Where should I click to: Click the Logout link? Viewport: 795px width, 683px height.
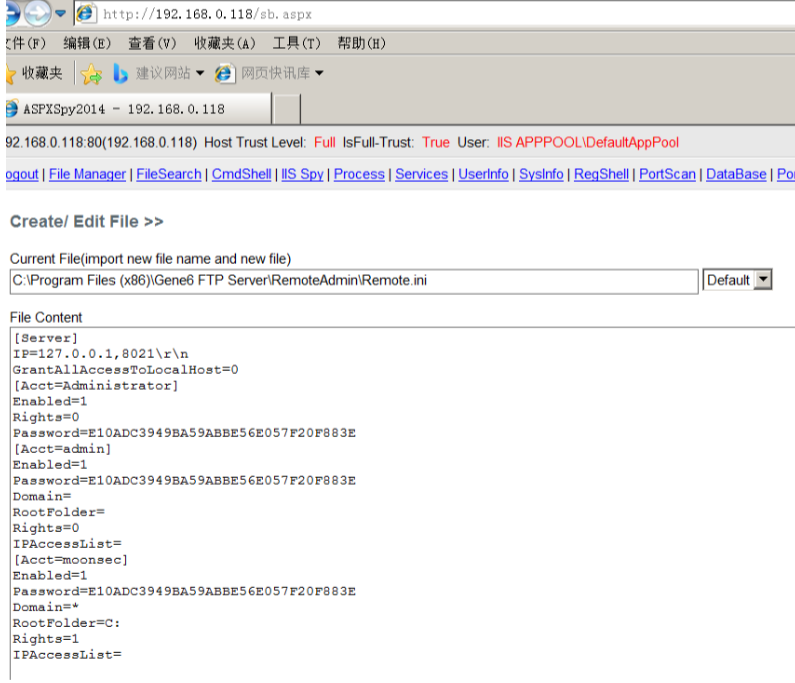(x=22, y=174)
